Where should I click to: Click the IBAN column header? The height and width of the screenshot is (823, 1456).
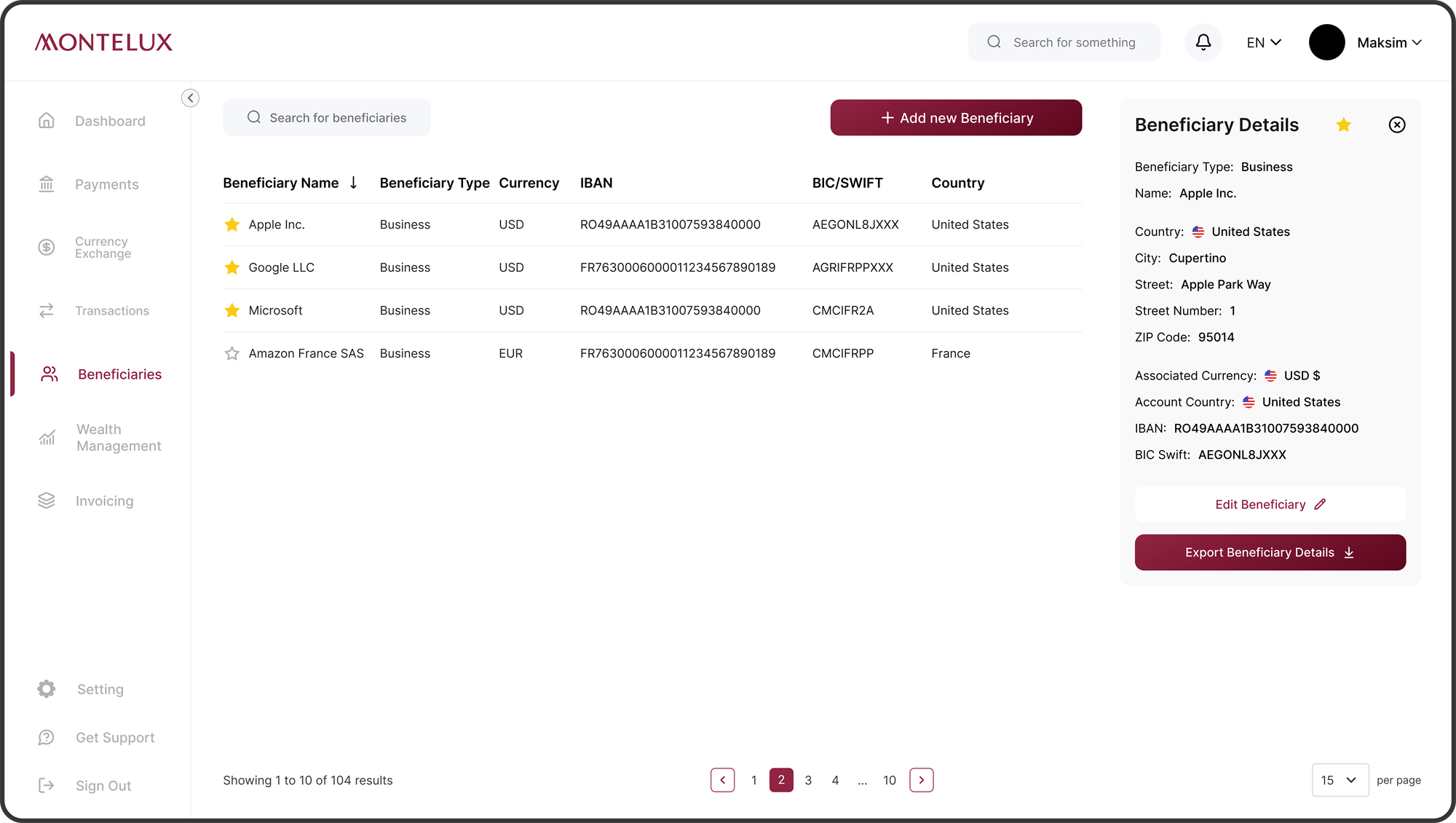coord(596,184)
